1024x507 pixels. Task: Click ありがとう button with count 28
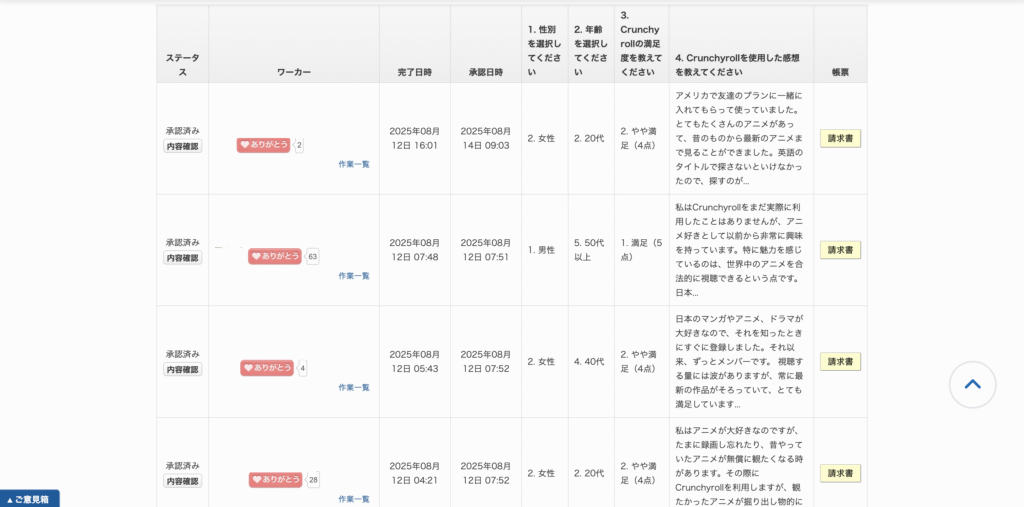275,480
